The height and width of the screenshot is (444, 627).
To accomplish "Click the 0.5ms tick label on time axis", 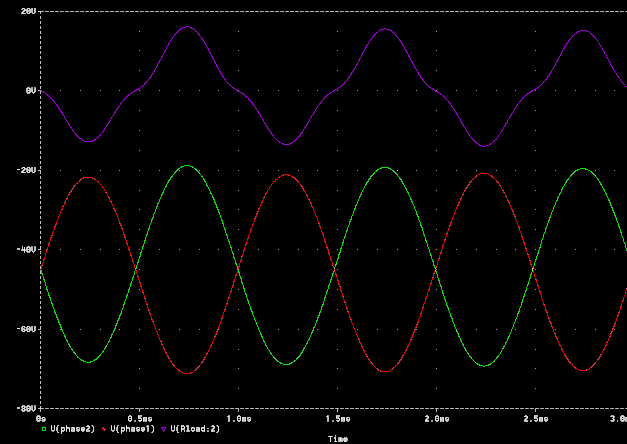I will point(139,417).
